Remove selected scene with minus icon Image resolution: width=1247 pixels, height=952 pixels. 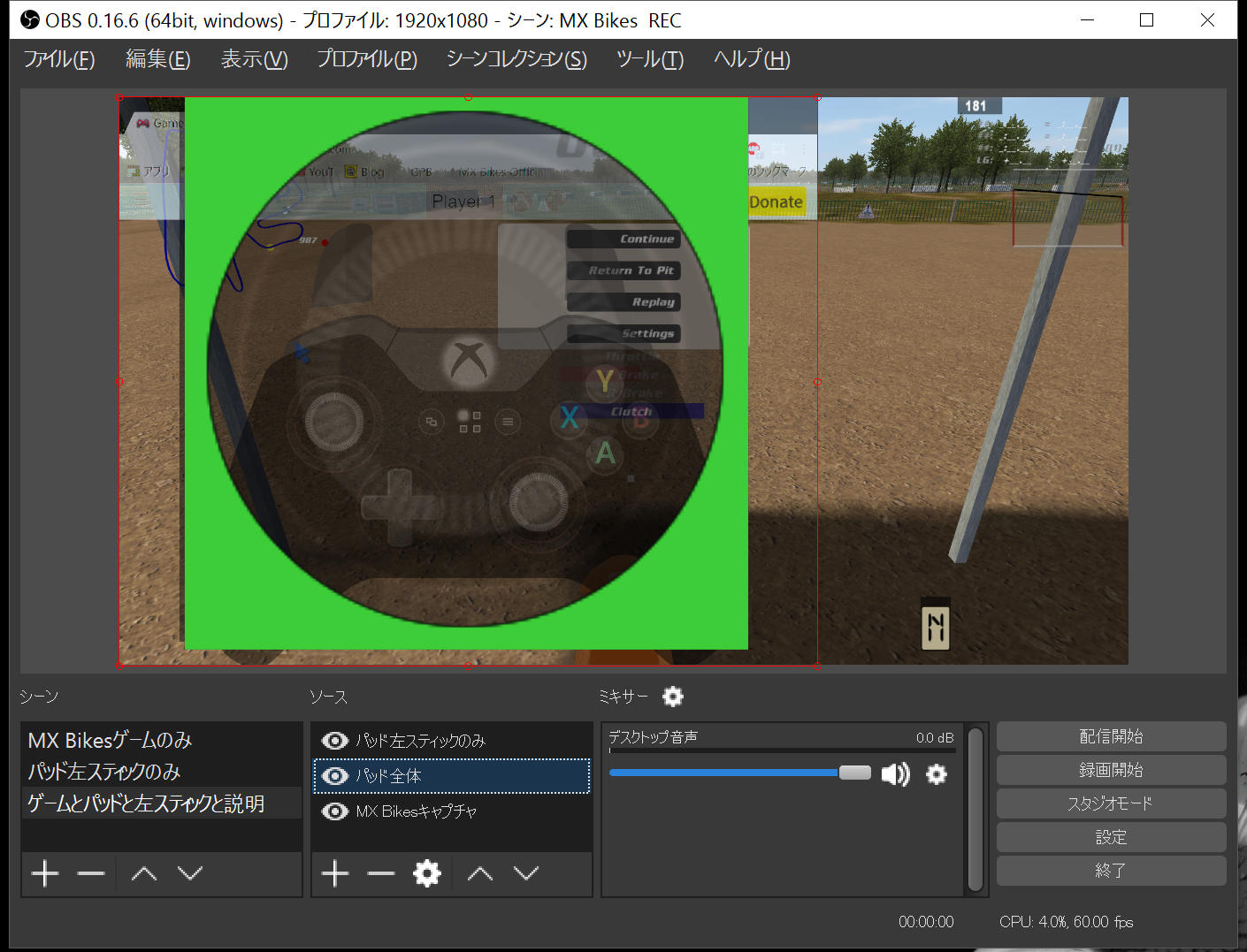coord(91,873)
